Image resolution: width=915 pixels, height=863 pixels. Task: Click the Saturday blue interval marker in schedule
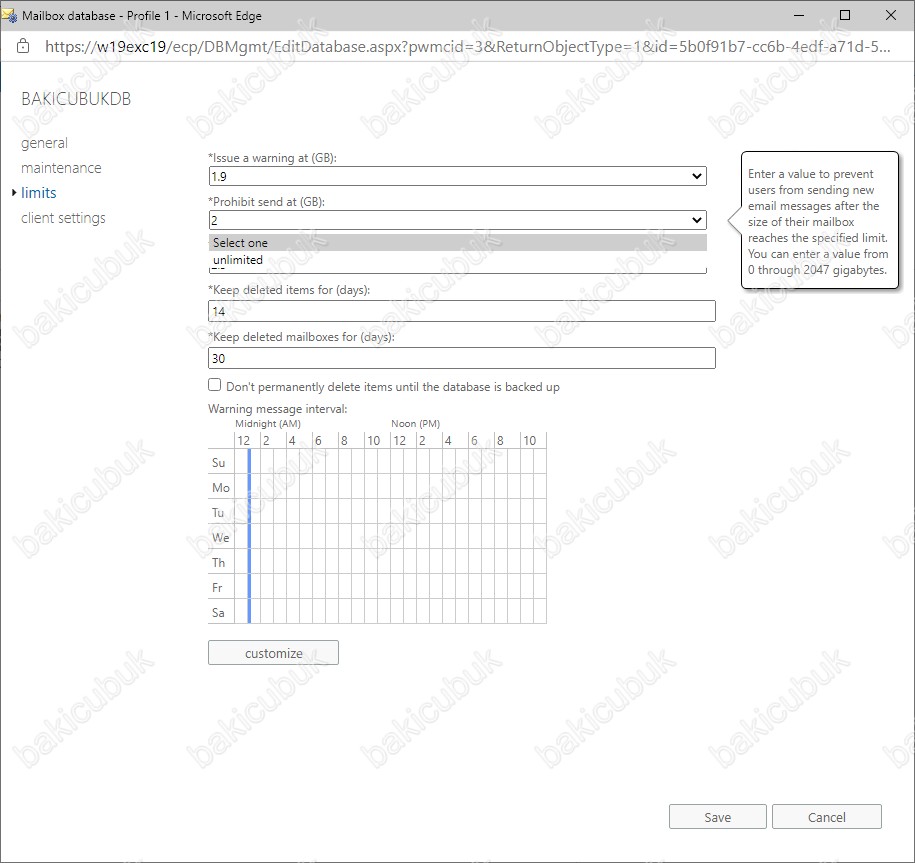pyautogui.click(x=249, y=611)
